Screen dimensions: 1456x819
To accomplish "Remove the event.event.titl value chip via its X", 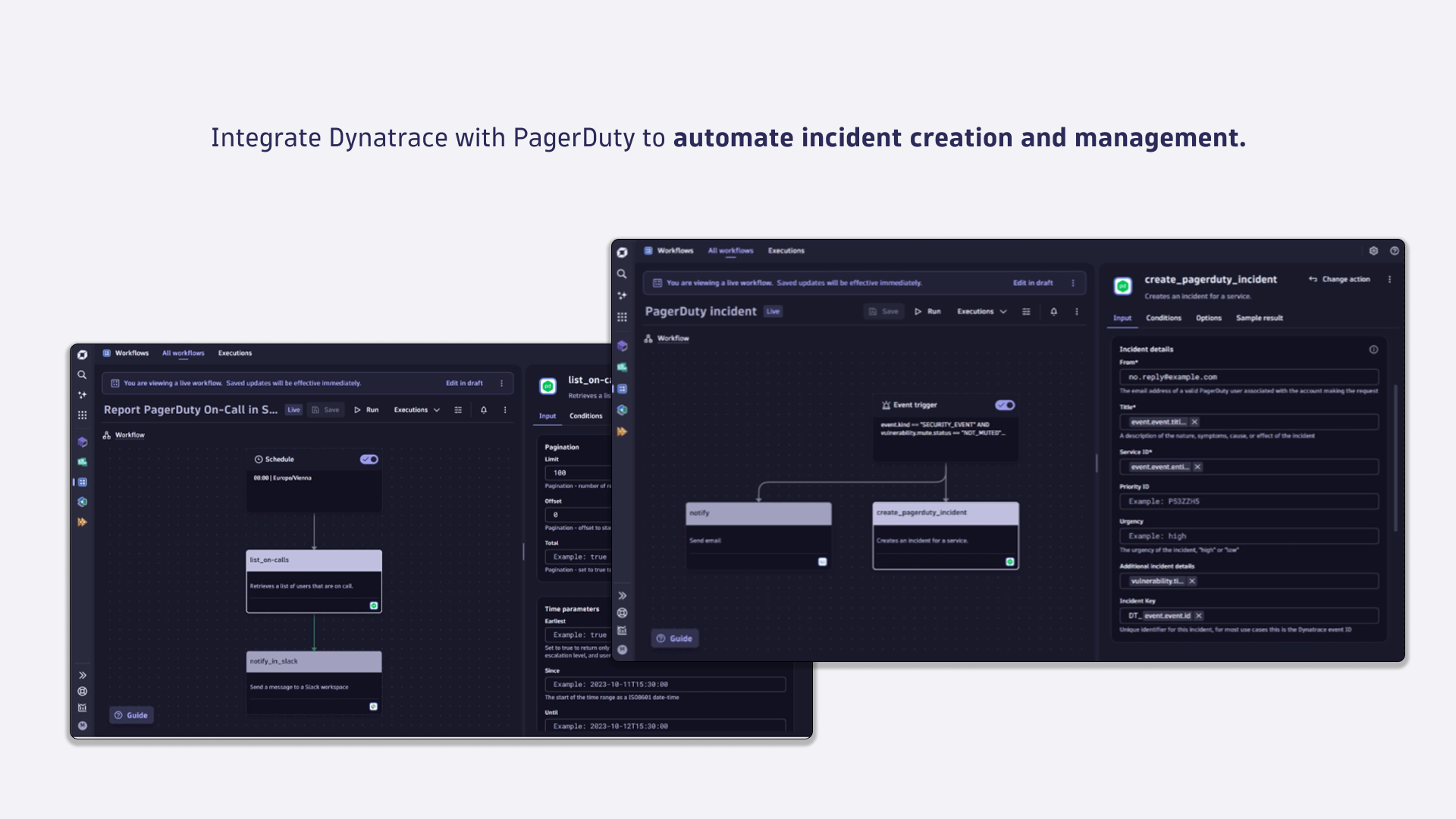I will (x=1196, y=422).
